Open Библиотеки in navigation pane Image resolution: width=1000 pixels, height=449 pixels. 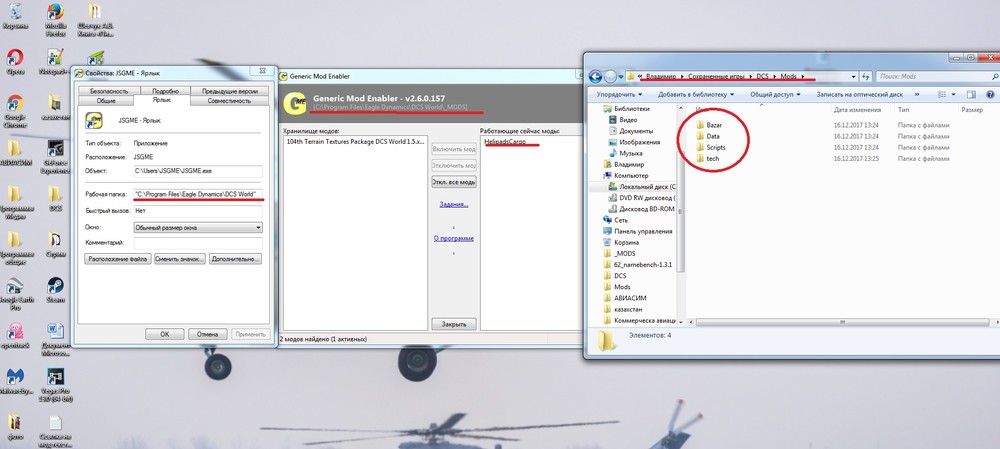click(633, 108)
